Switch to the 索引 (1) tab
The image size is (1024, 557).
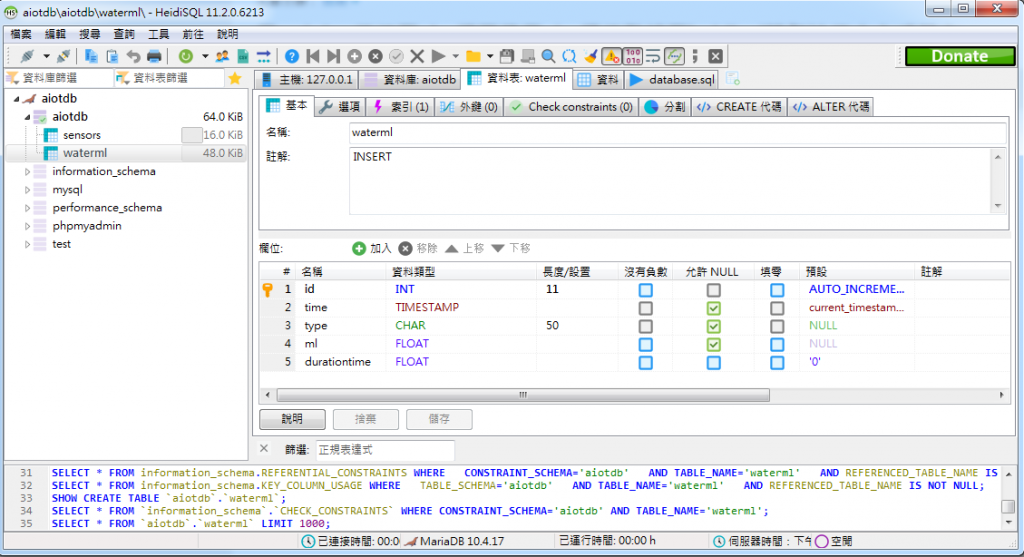click(x=400, y=107)
